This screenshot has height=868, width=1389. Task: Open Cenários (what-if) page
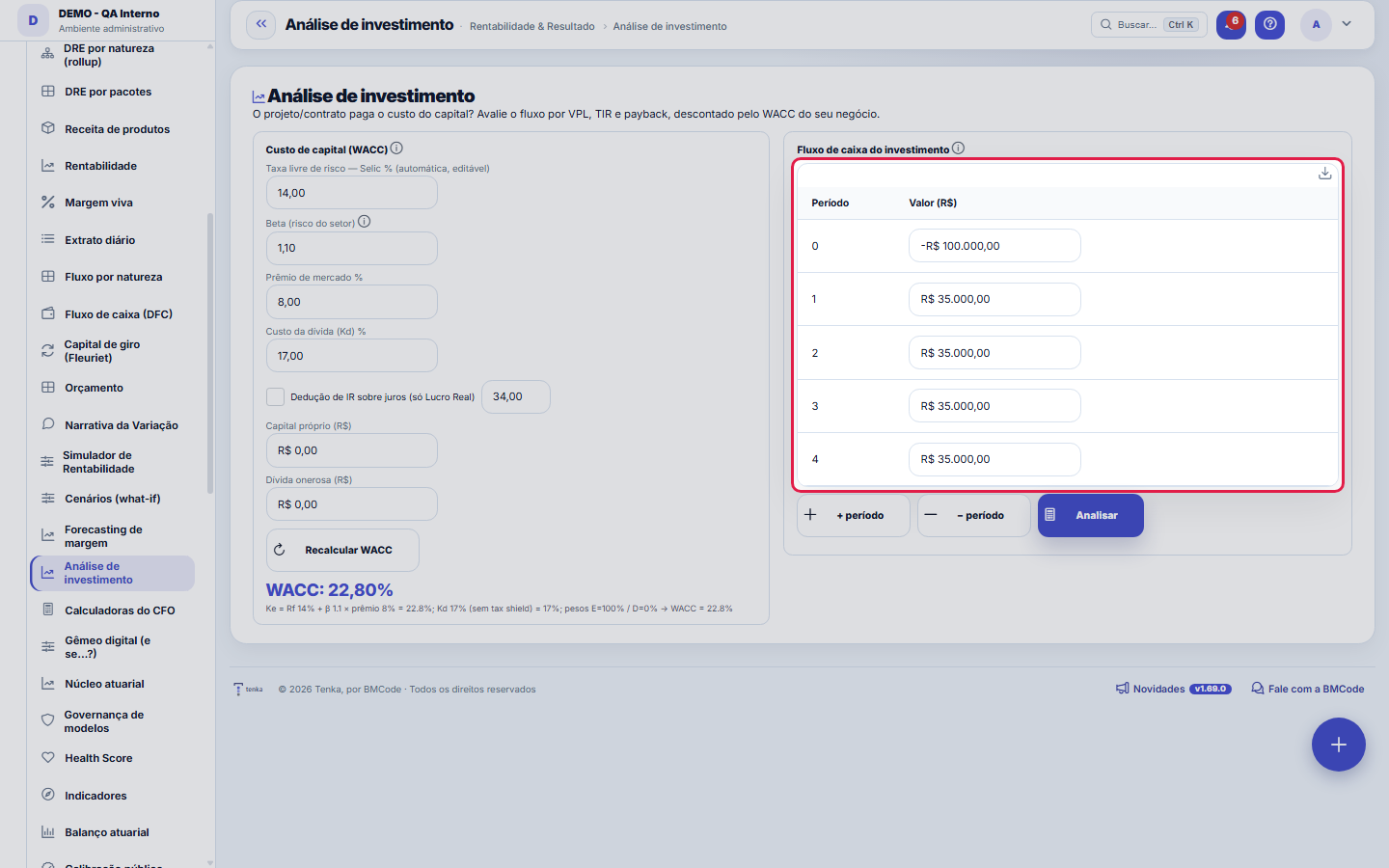pos(112,499)
